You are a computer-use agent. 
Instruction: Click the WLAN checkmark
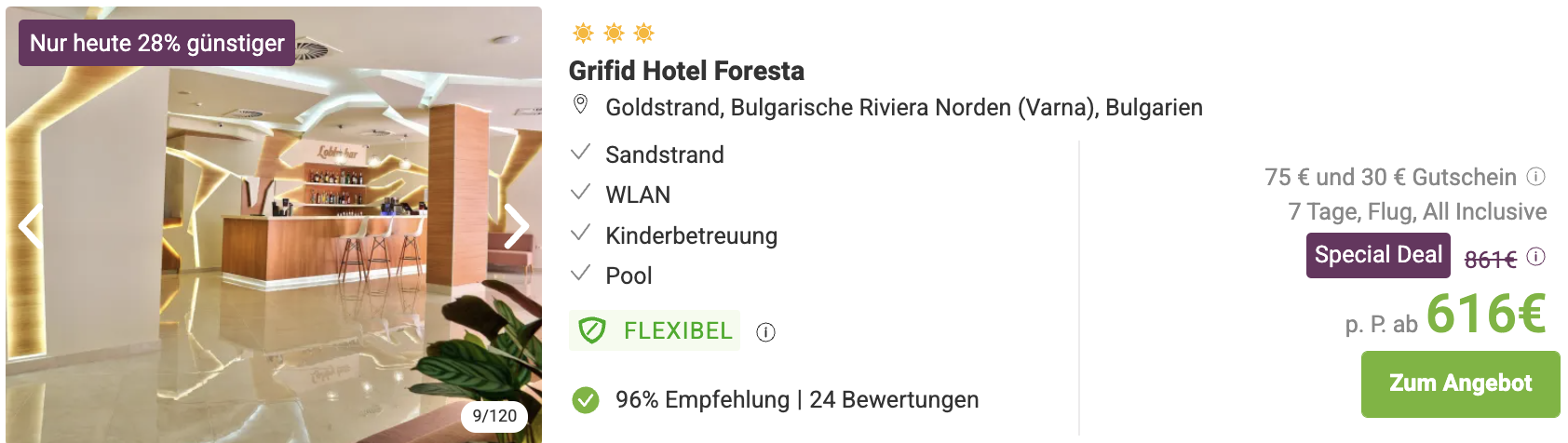(x=581, y=192)
